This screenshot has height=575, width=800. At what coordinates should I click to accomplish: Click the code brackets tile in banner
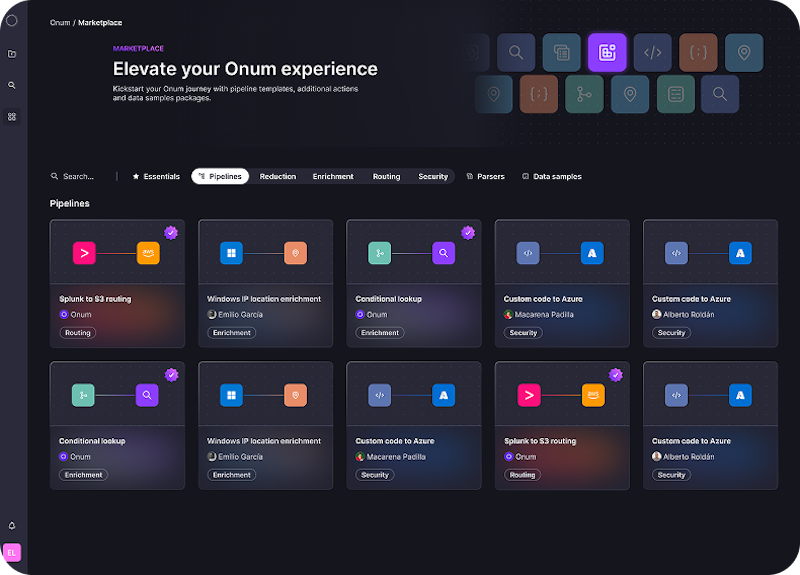pyautogui.click(x=653, y=52)
